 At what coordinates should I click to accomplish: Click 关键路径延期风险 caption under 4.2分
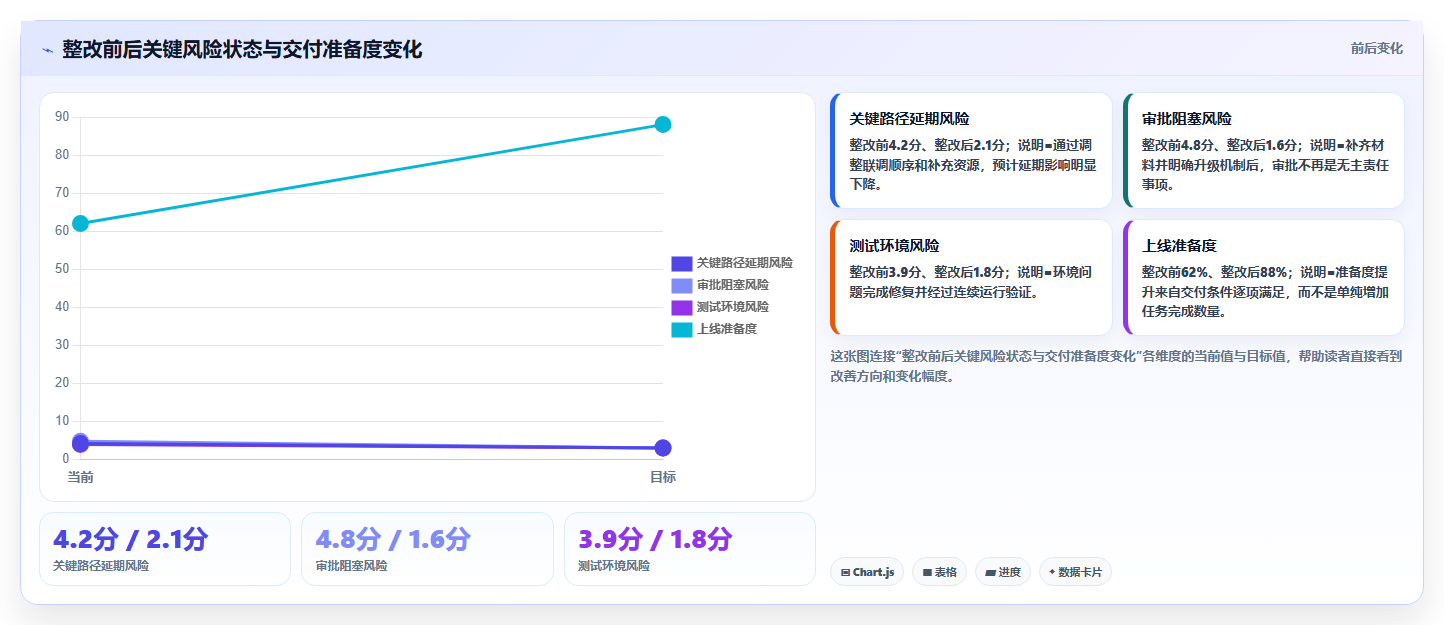(101, 566)
